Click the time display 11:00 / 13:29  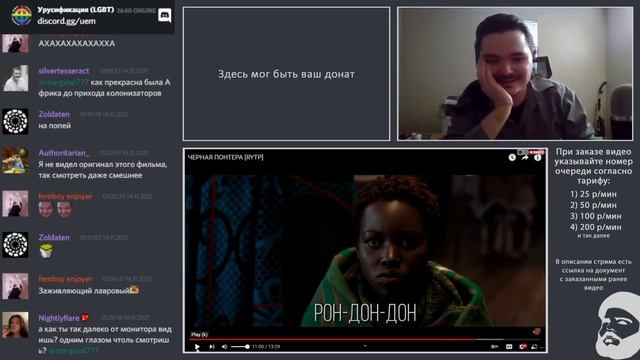click(x=266, y=347)
